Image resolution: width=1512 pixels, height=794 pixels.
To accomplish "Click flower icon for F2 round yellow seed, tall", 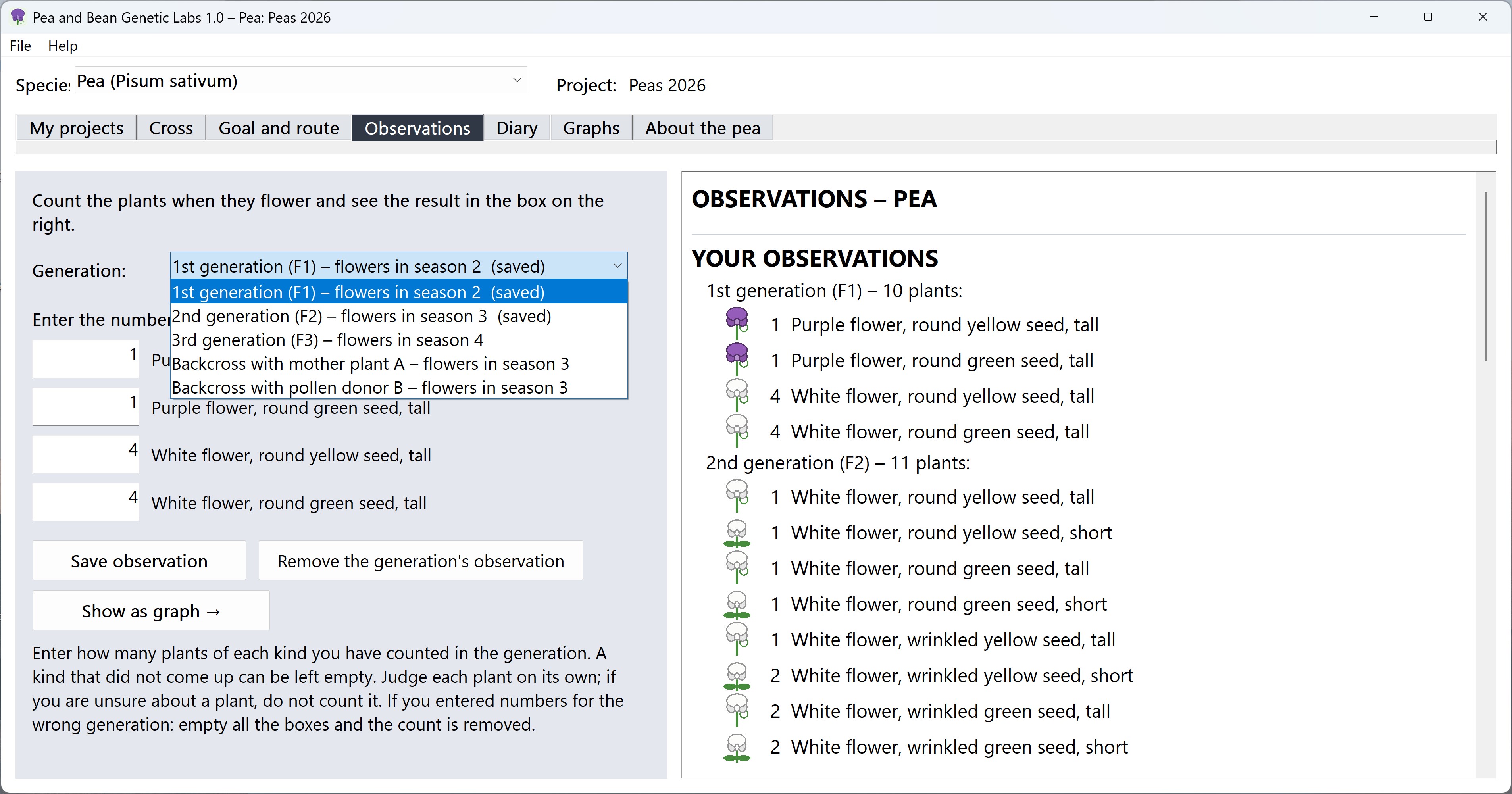I will [x=737, y=496].
